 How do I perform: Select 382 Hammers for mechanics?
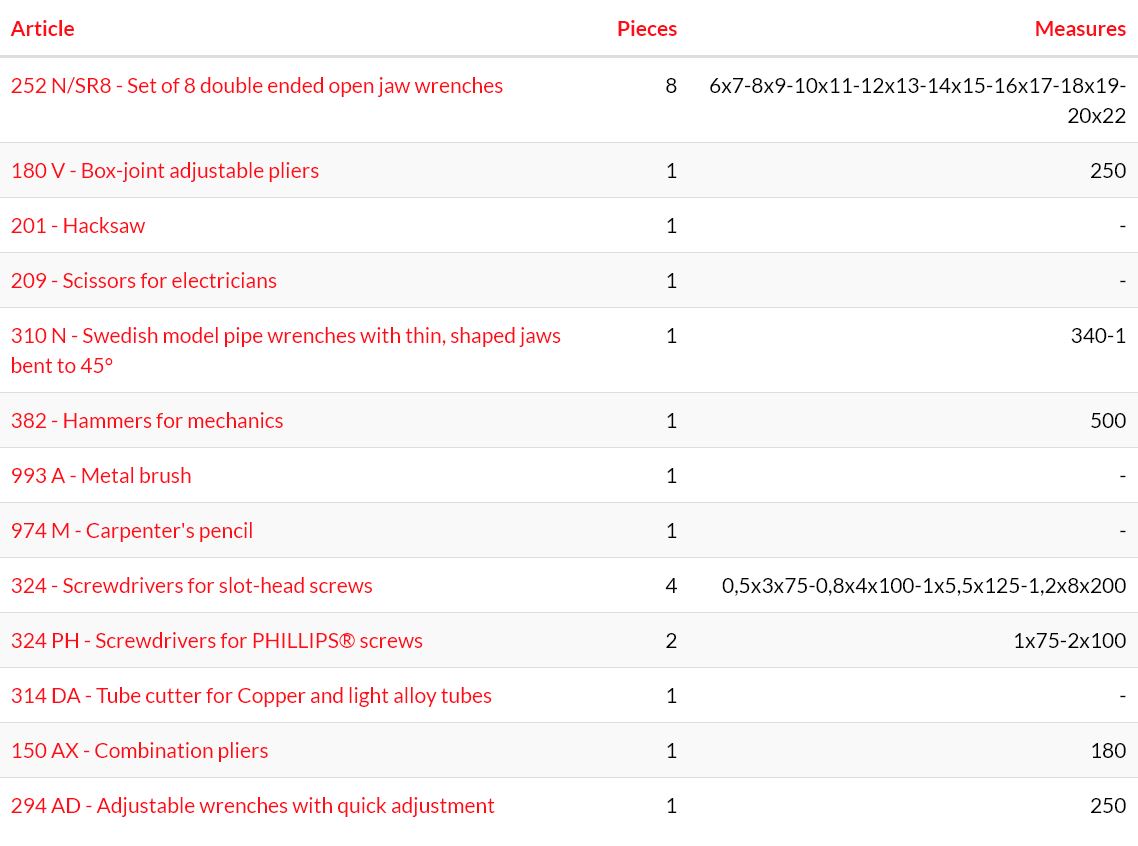click(x=147, y=421)
